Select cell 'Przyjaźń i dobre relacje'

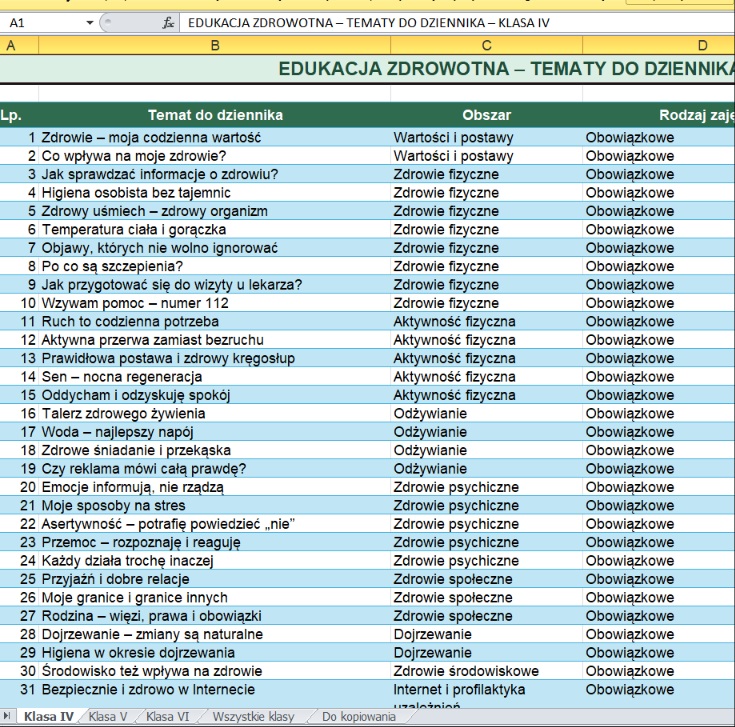point(215,579)
